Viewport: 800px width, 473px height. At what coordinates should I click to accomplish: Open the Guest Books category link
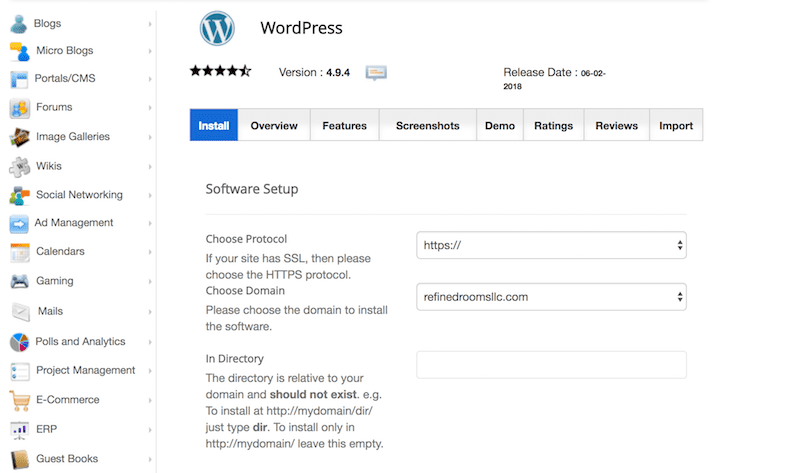[67, 459]
